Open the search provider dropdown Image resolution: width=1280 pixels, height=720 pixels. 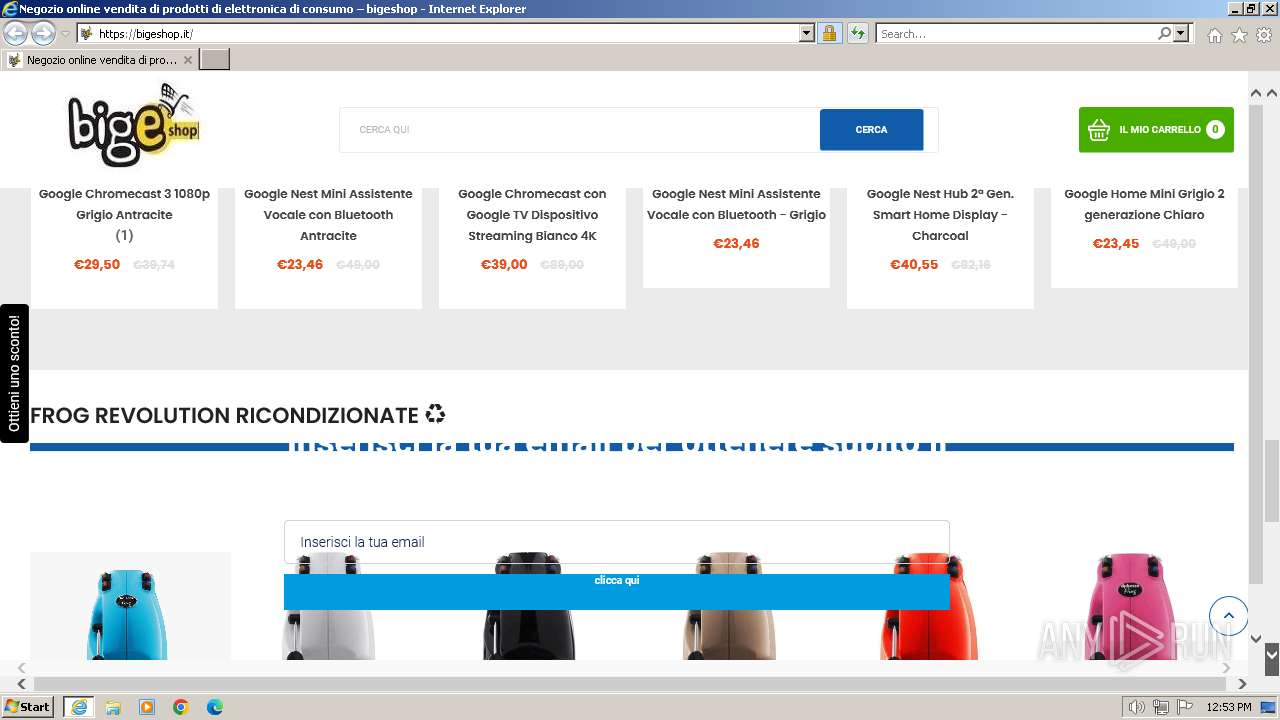1182,33
